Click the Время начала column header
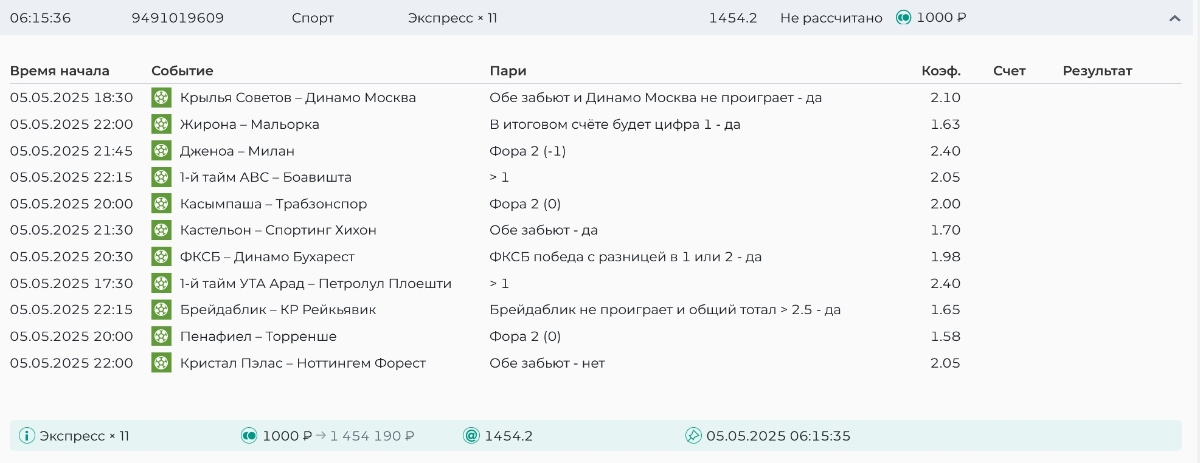Image resolution: width=1200 pixels, height=463 pixels. (60, 71)
